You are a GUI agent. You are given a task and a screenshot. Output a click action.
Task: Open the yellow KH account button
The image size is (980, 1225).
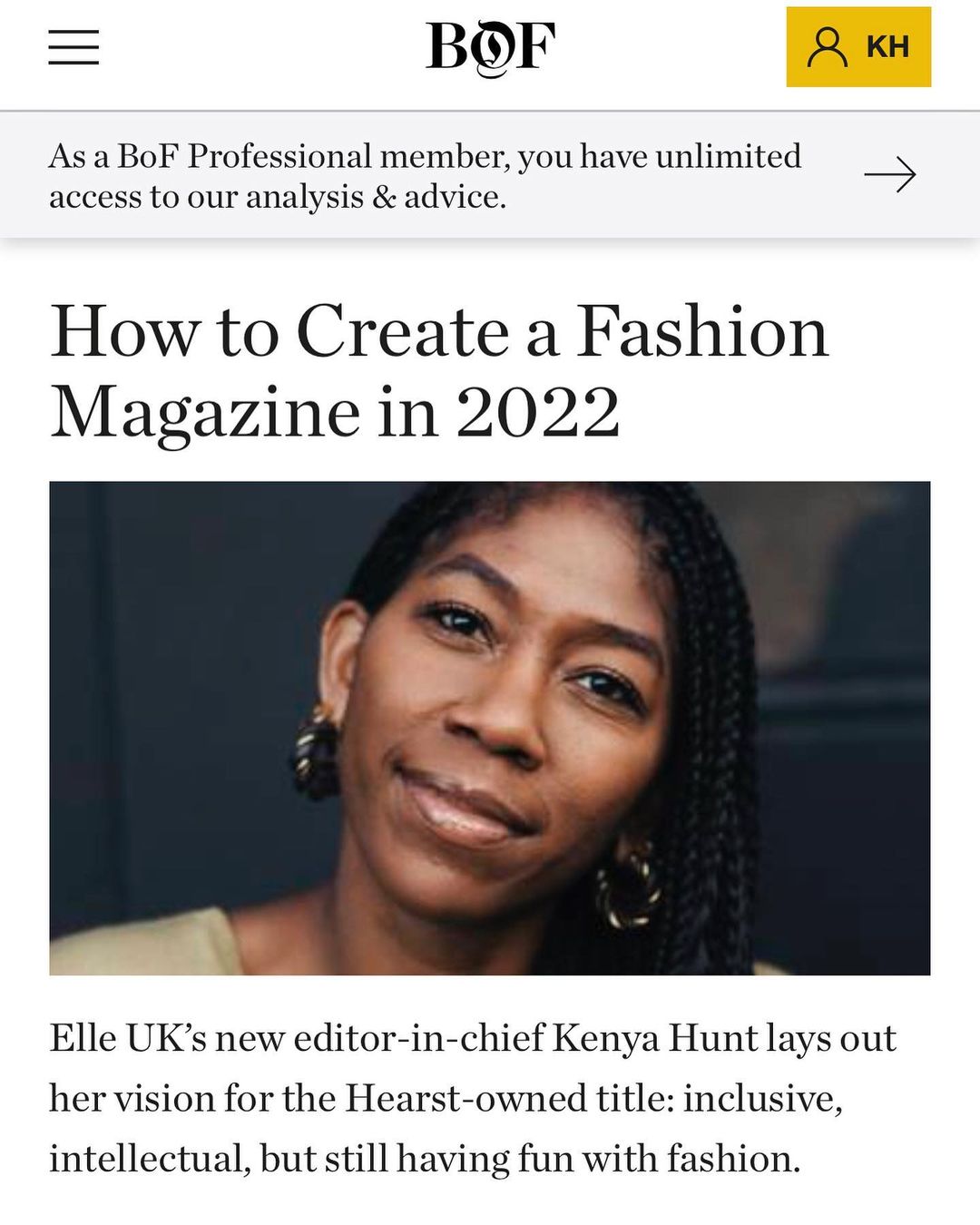tap(858, 47)
